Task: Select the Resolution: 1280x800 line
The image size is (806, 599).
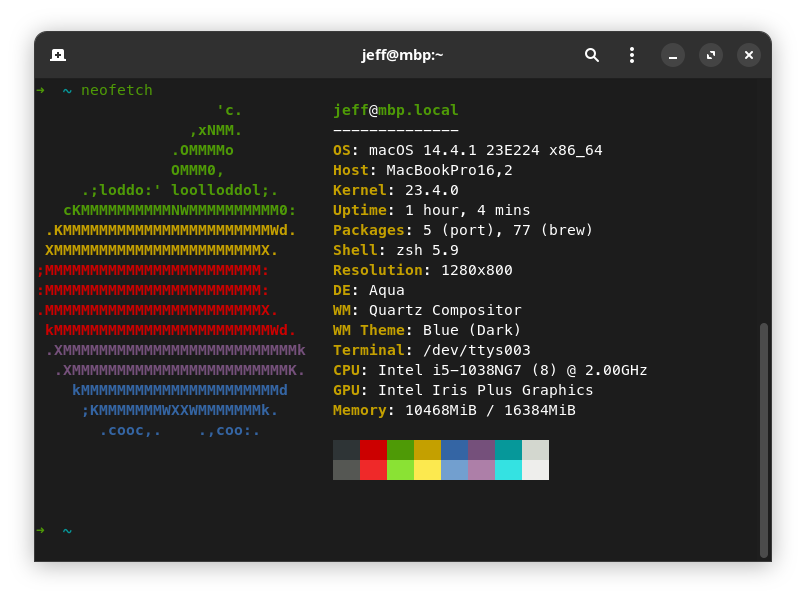Action: 423,270
